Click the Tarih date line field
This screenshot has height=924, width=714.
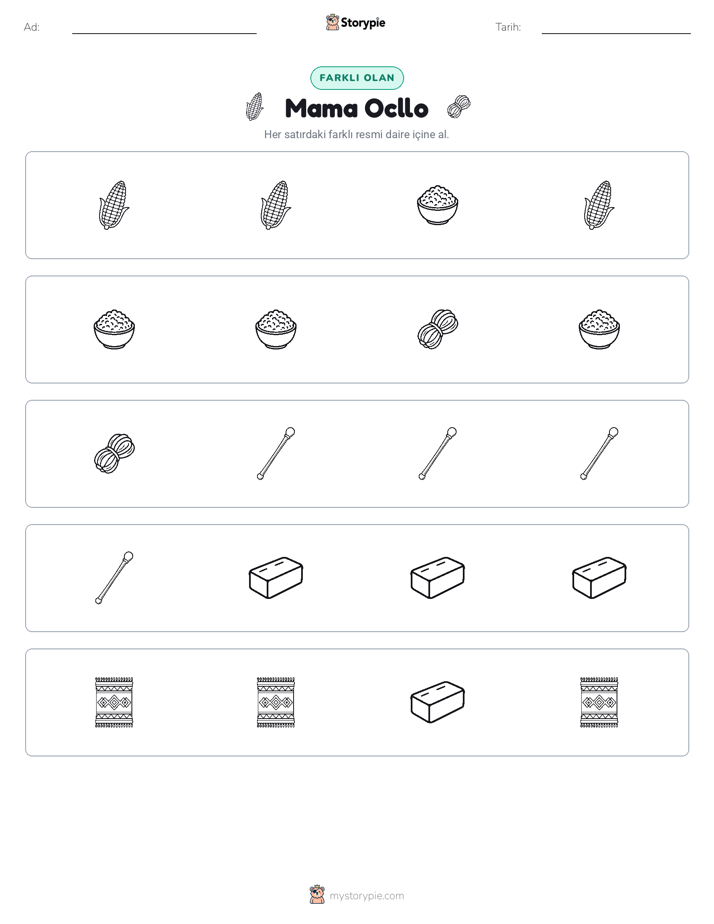point(616,27)
